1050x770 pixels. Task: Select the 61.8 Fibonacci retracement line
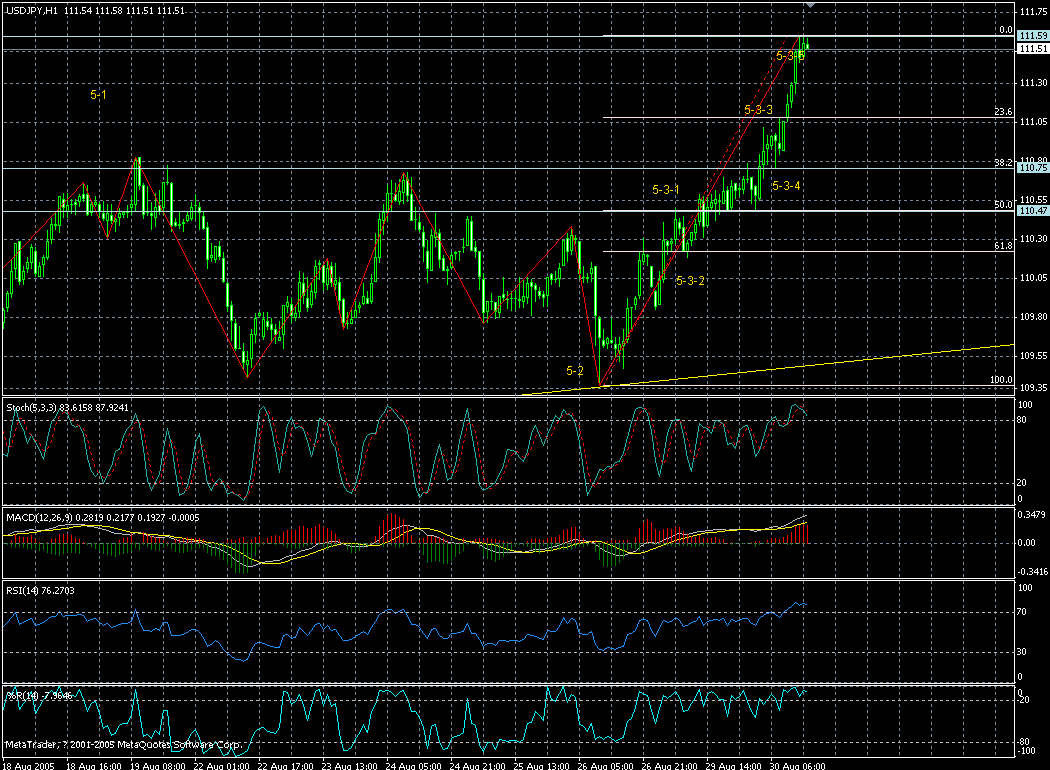(800, 252)
